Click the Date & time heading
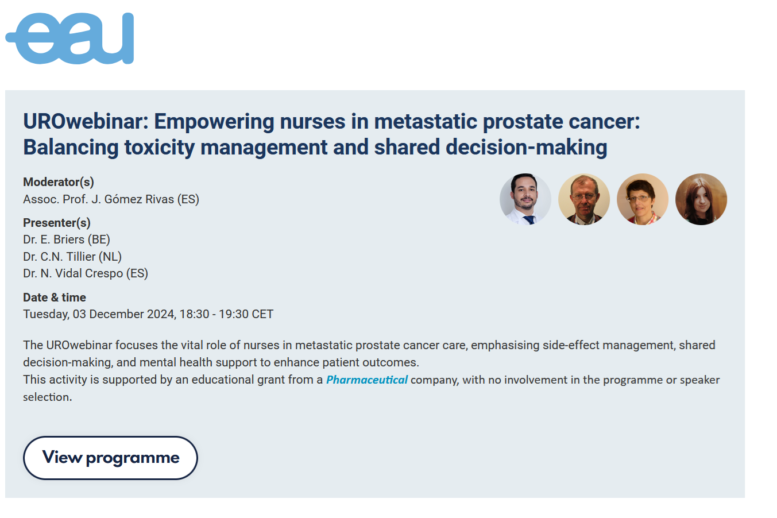This screenshot has width=777, height=518. tap(54, 297)
